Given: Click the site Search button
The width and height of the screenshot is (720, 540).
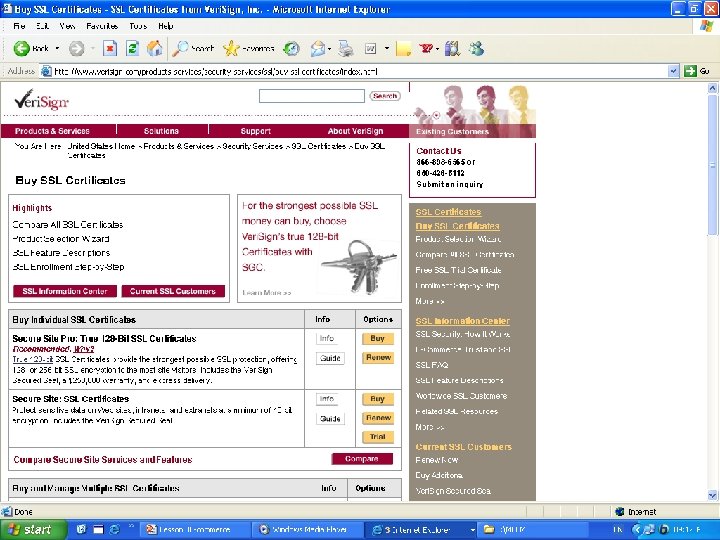Looking at the screenshot, I should 385,96.
